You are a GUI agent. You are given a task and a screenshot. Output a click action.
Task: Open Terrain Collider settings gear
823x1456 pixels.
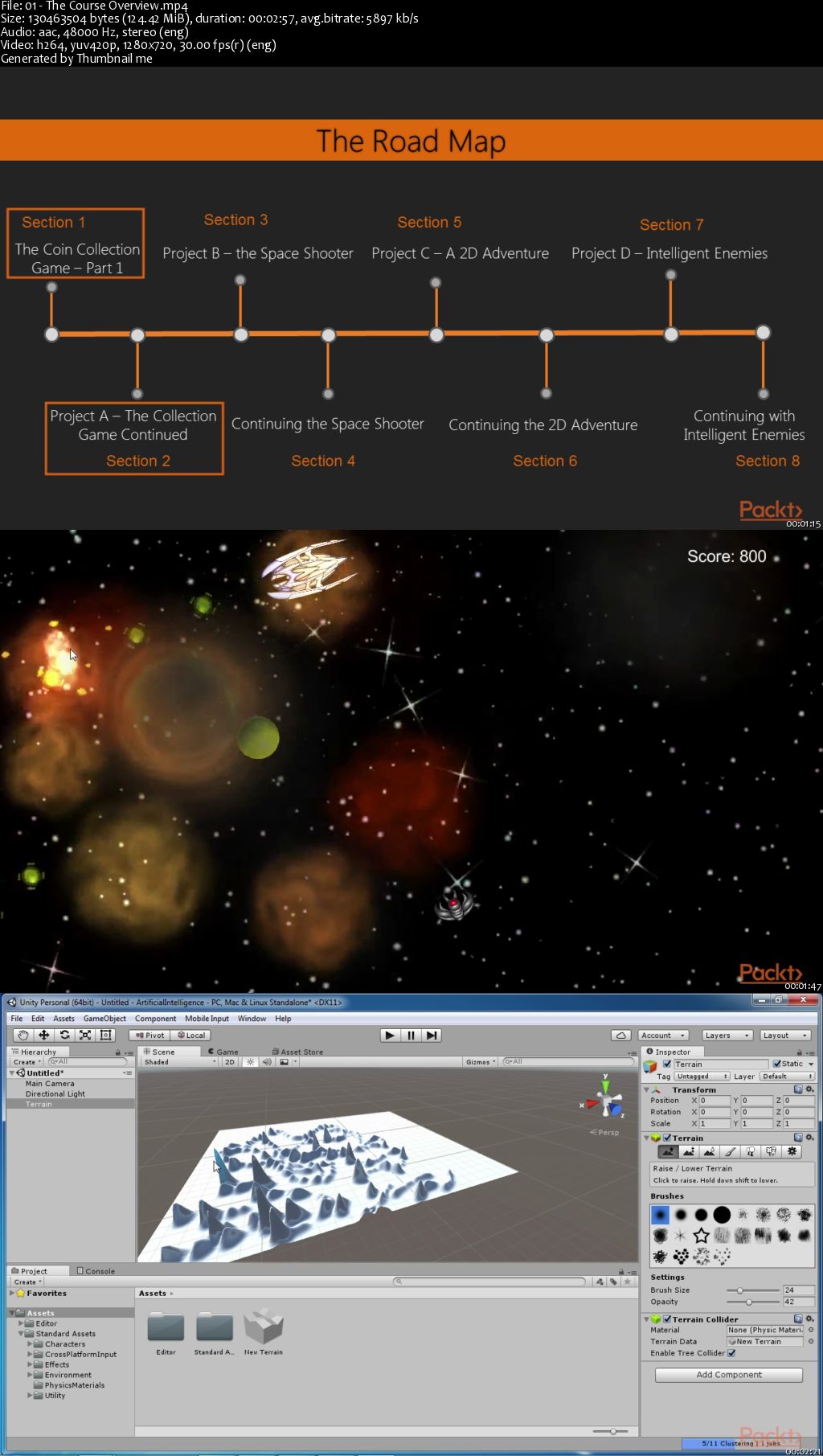(809, 1319)
